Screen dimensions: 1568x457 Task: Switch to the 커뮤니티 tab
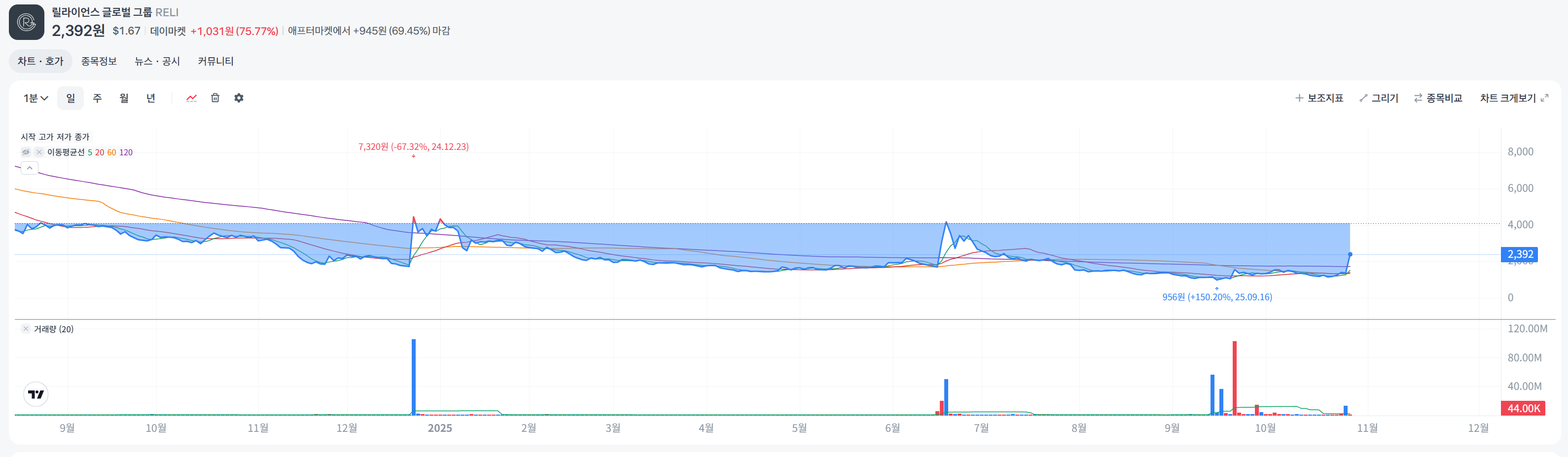(x=215, y=62)
